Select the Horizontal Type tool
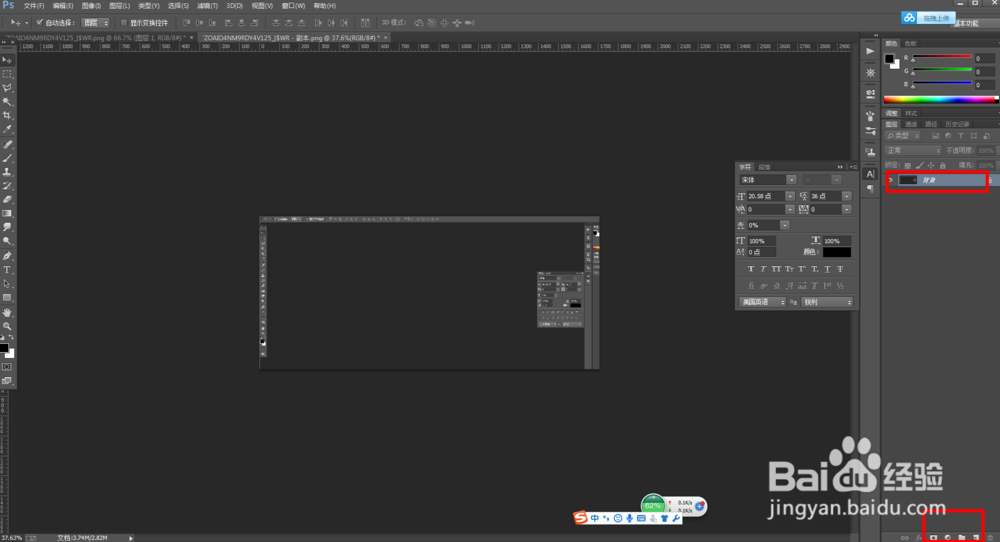 7,270
